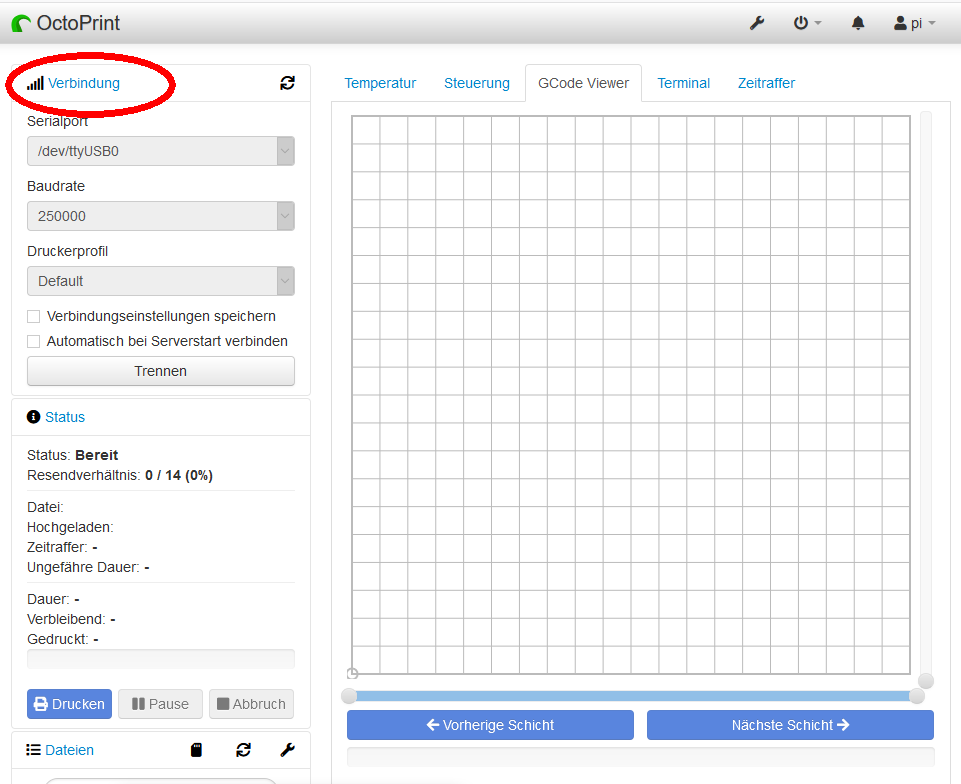Viewport: 961px width, 784px height.
Task: Open the Baudrate dropdown
Action: pyautogui.click(x=161, y=216)
